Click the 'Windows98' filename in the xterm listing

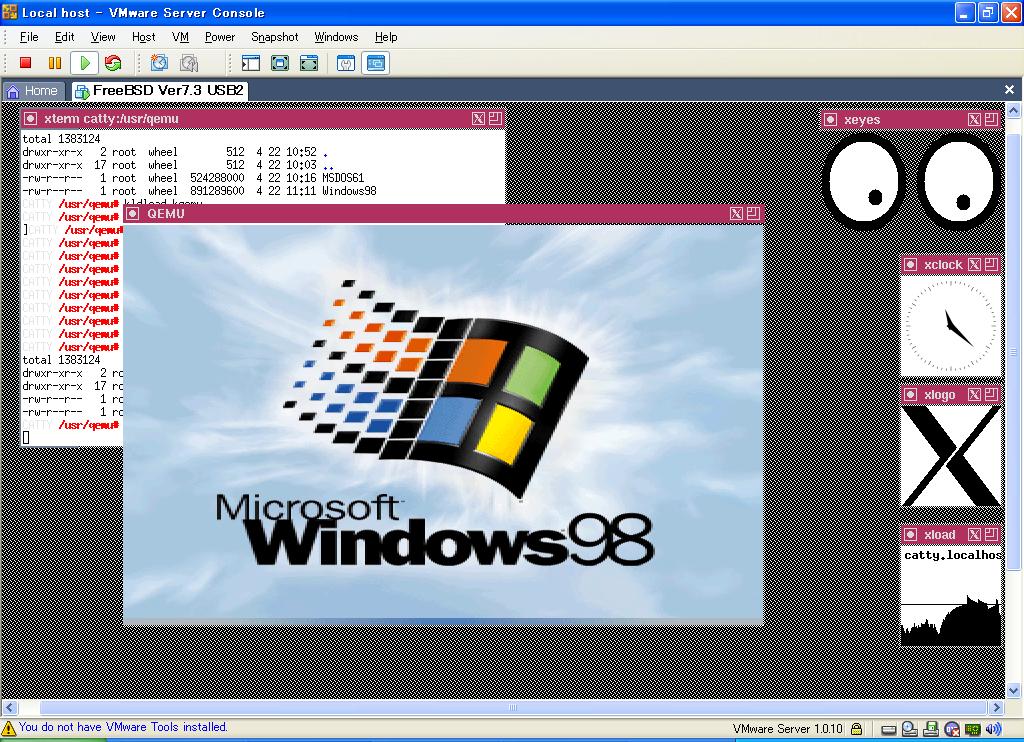(349, 191)
